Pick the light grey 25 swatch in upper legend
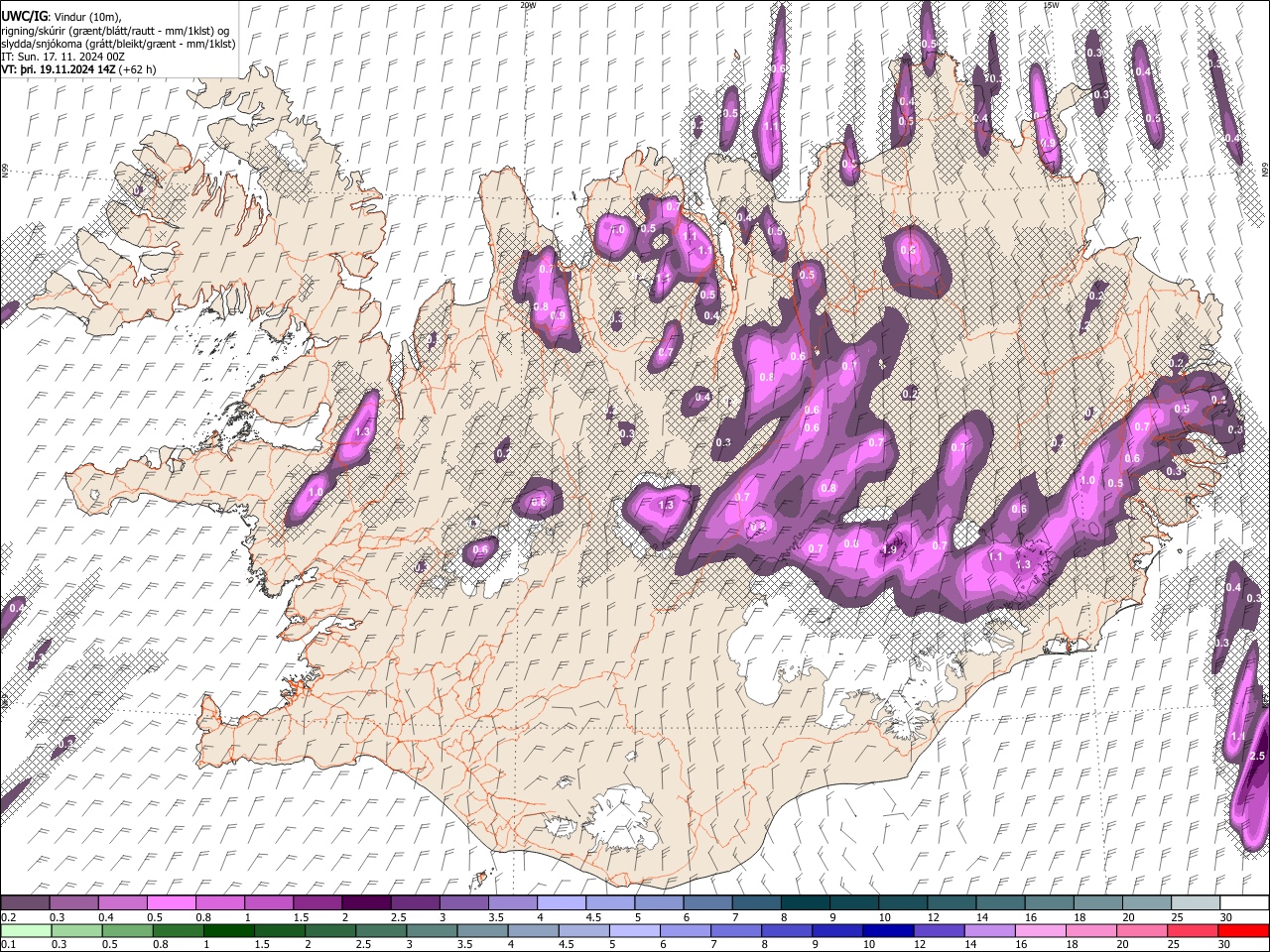The image size is (1270, 952). [1195, 903]
